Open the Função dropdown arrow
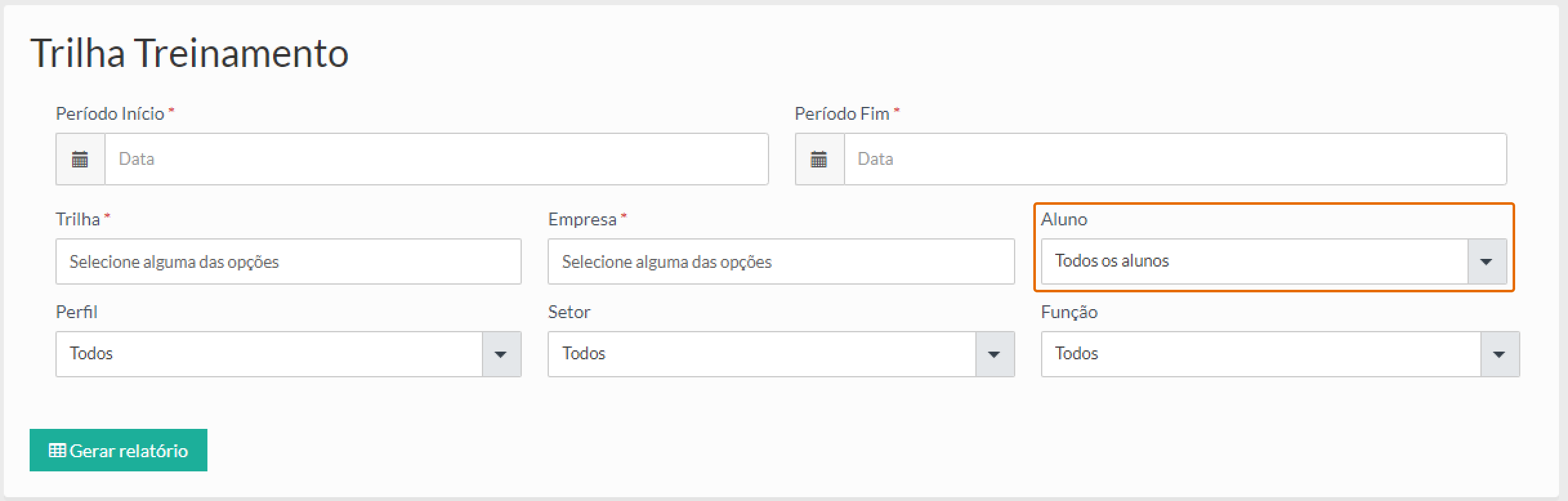 coord(1499,354)
